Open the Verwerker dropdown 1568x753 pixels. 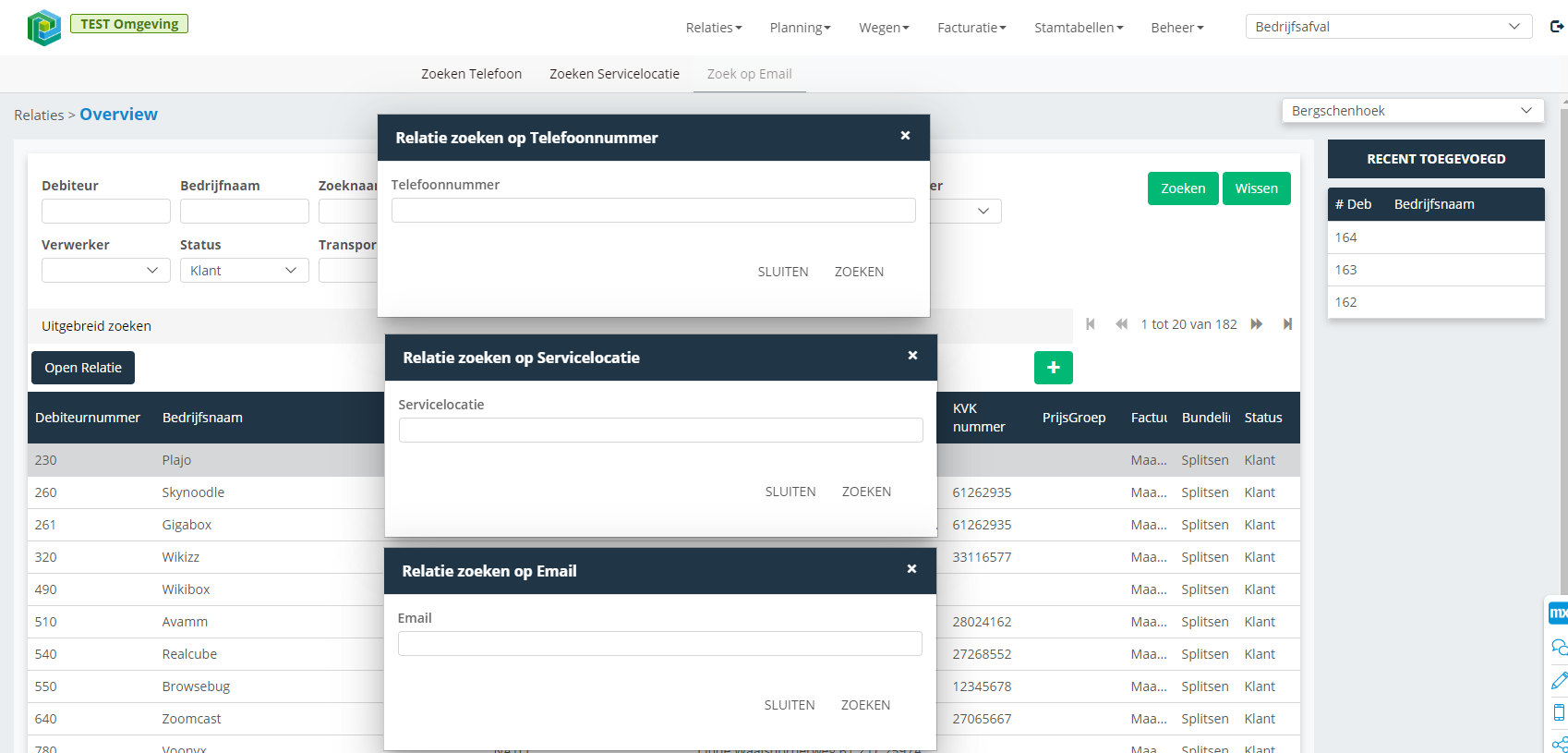(x=106, y=271)
